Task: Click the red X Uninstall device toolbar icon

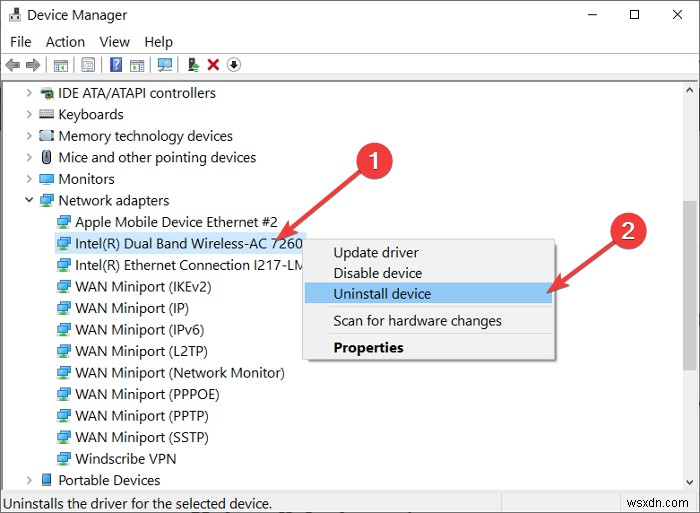Action: click(213, 65)
